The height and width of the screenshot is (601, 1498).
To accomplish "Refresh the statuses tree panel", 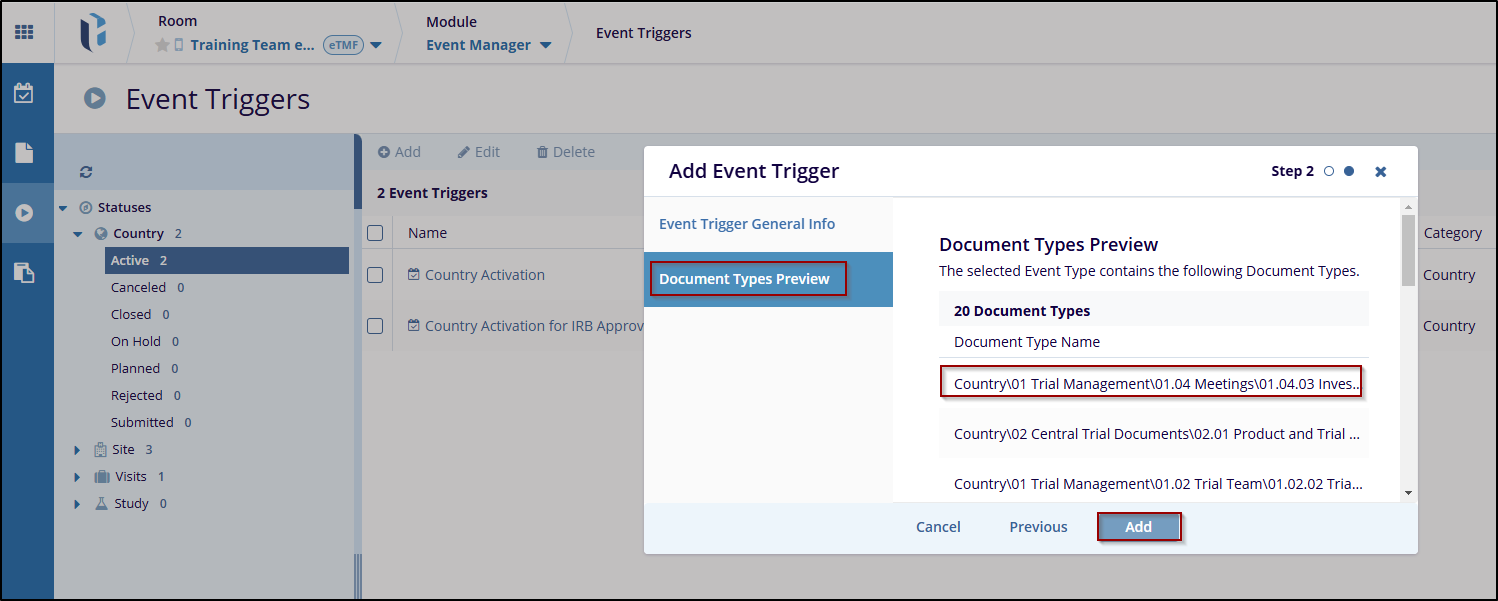I will 86,172.
